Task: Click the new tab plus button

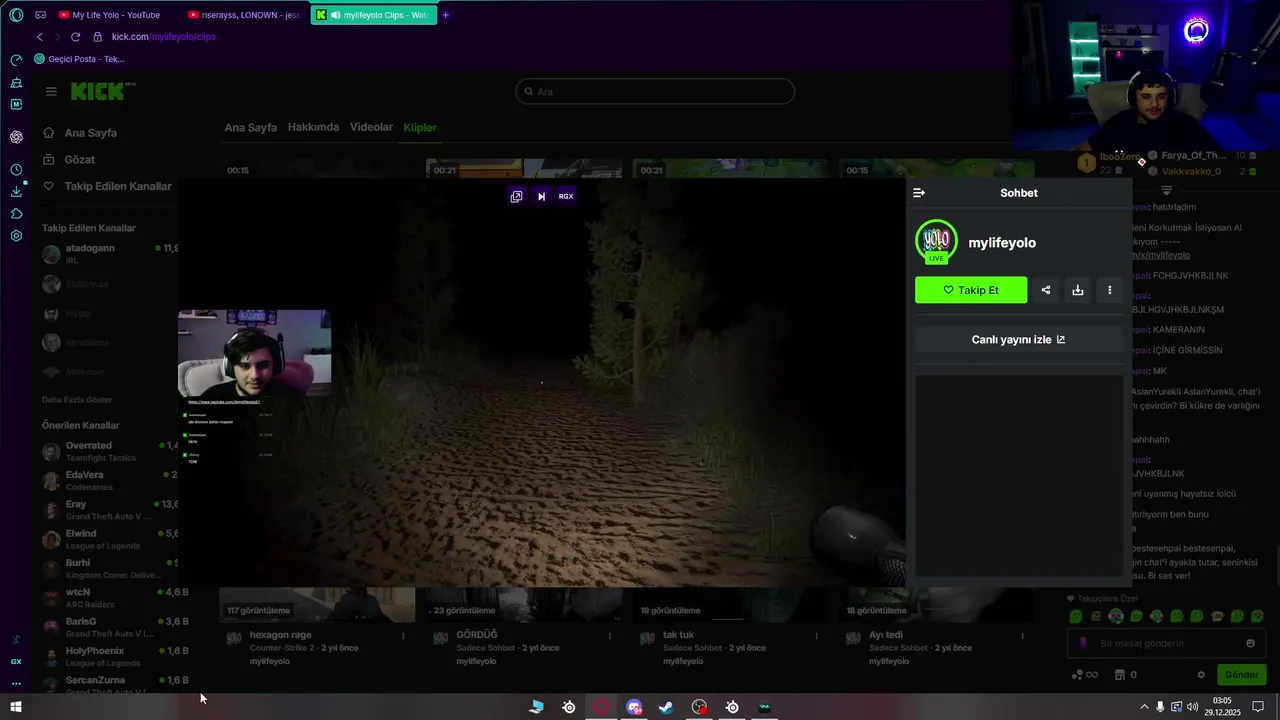Action: 445,15
